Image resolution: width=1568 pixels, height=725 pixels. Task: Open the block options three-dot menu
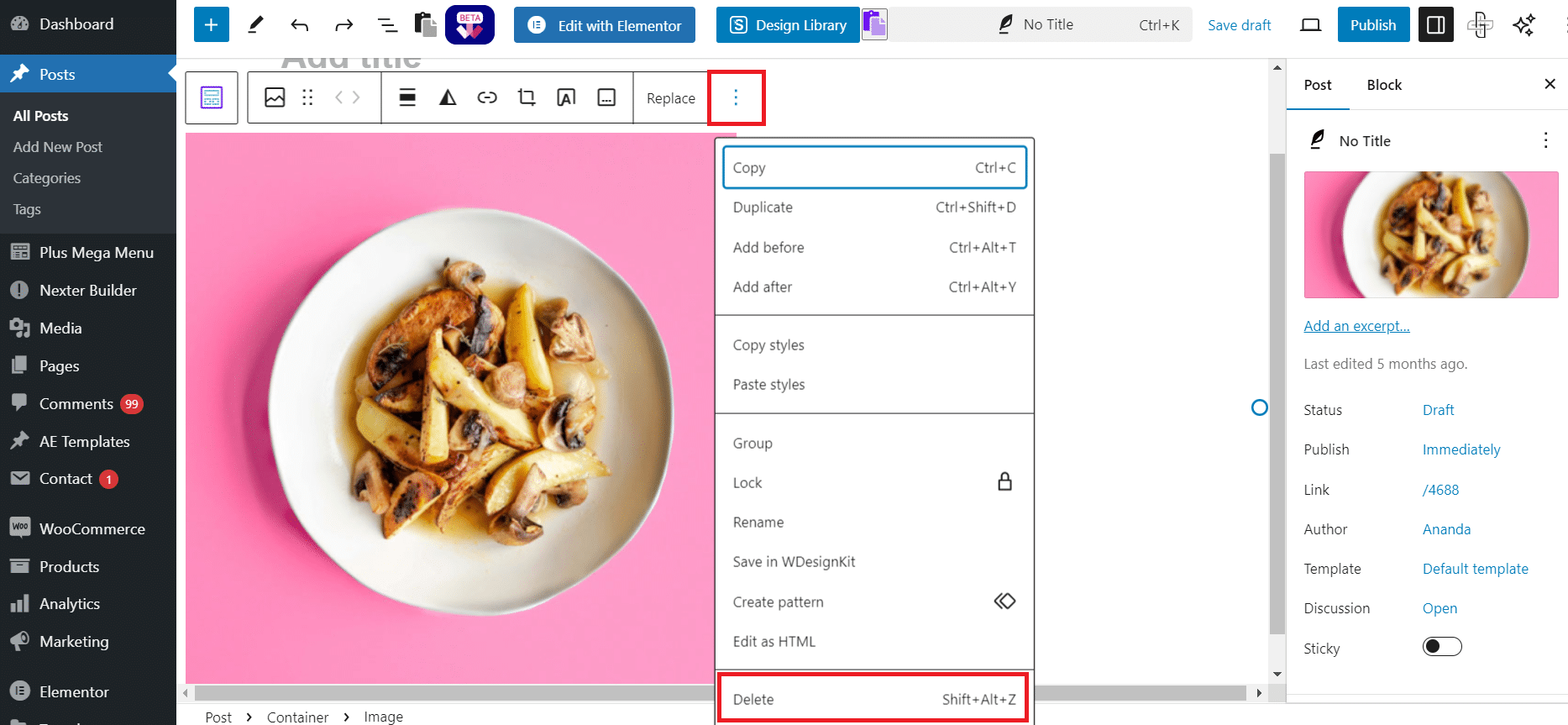tap(736, 97)
